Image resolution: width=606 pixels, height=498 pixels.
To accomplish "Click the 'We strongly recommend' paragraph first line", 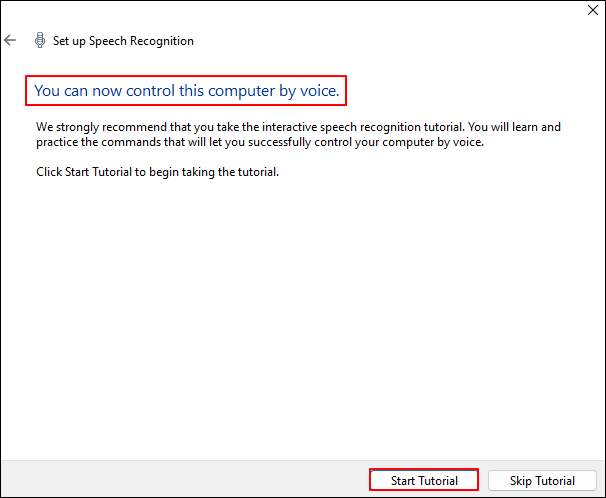I will 297,128.
